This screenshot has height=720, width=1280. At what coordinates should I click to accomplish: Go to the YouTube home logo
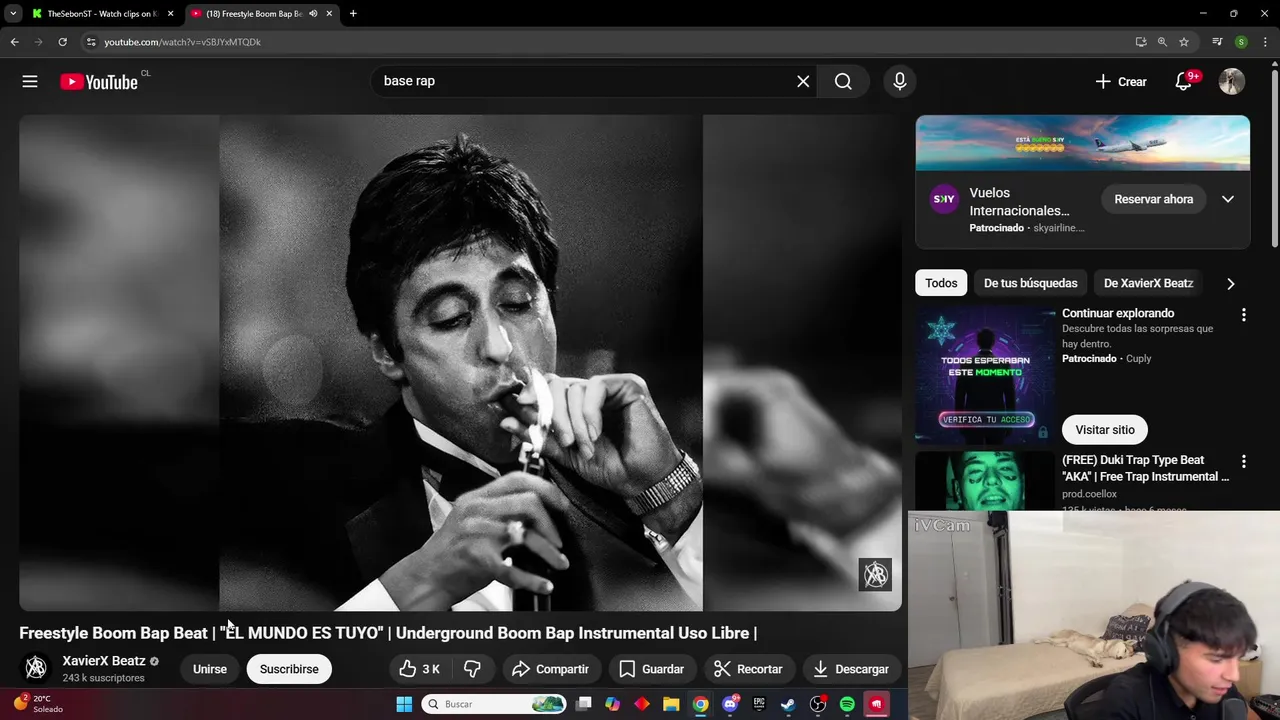pos(99,82)
